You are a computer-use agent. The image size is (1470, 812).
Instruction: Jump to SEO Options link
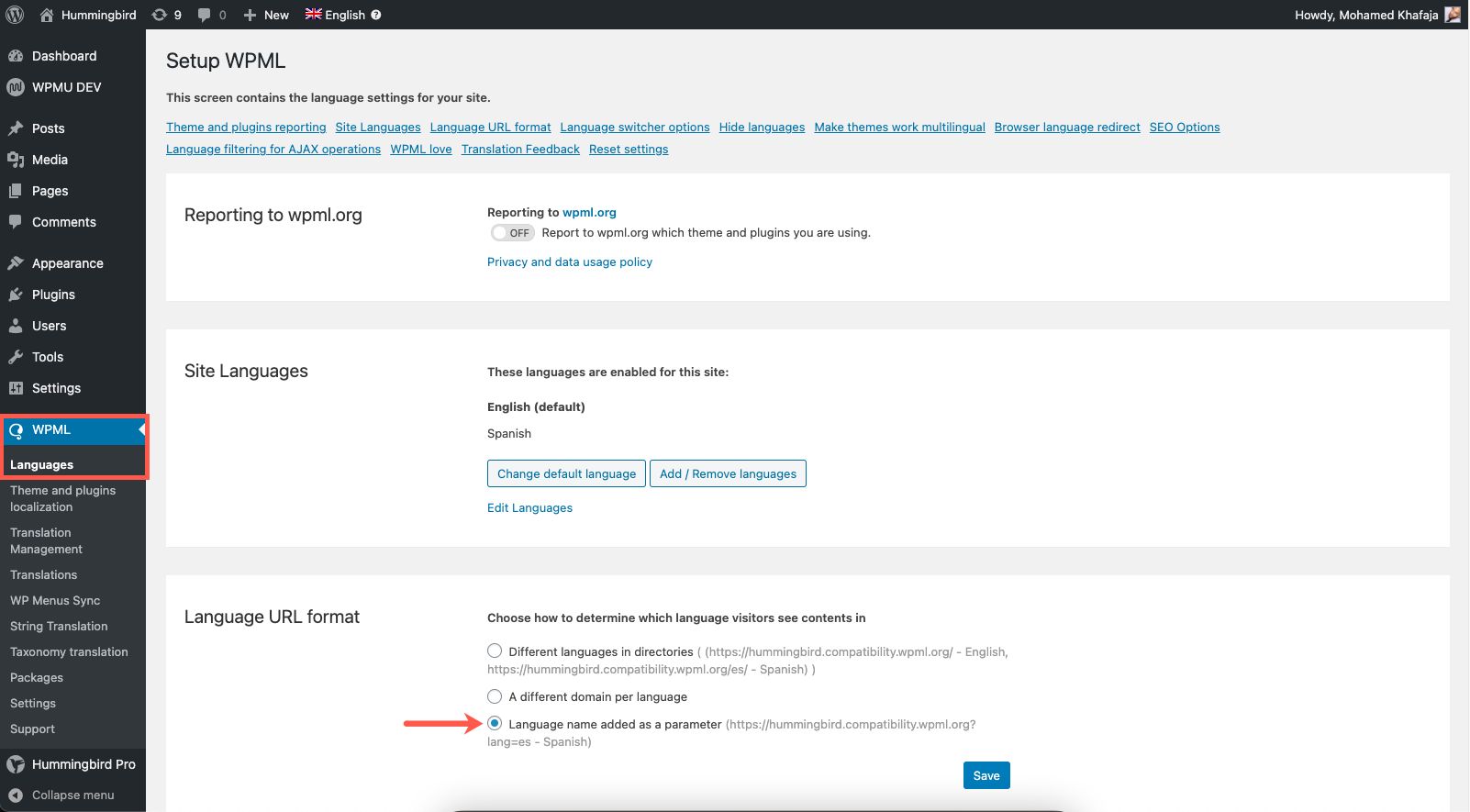(1185, 128)
